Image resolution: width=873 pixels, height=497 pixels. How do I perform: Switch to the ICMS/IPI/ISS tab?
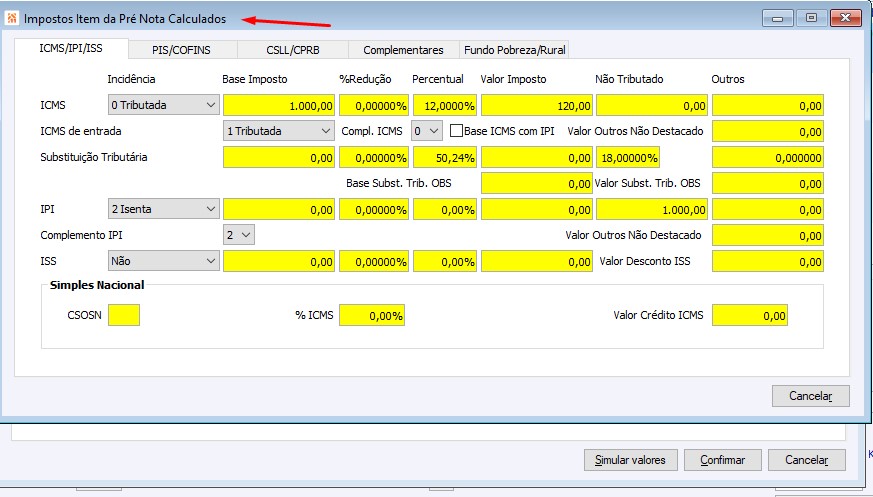pyautogui.click(x=71, y=48)
